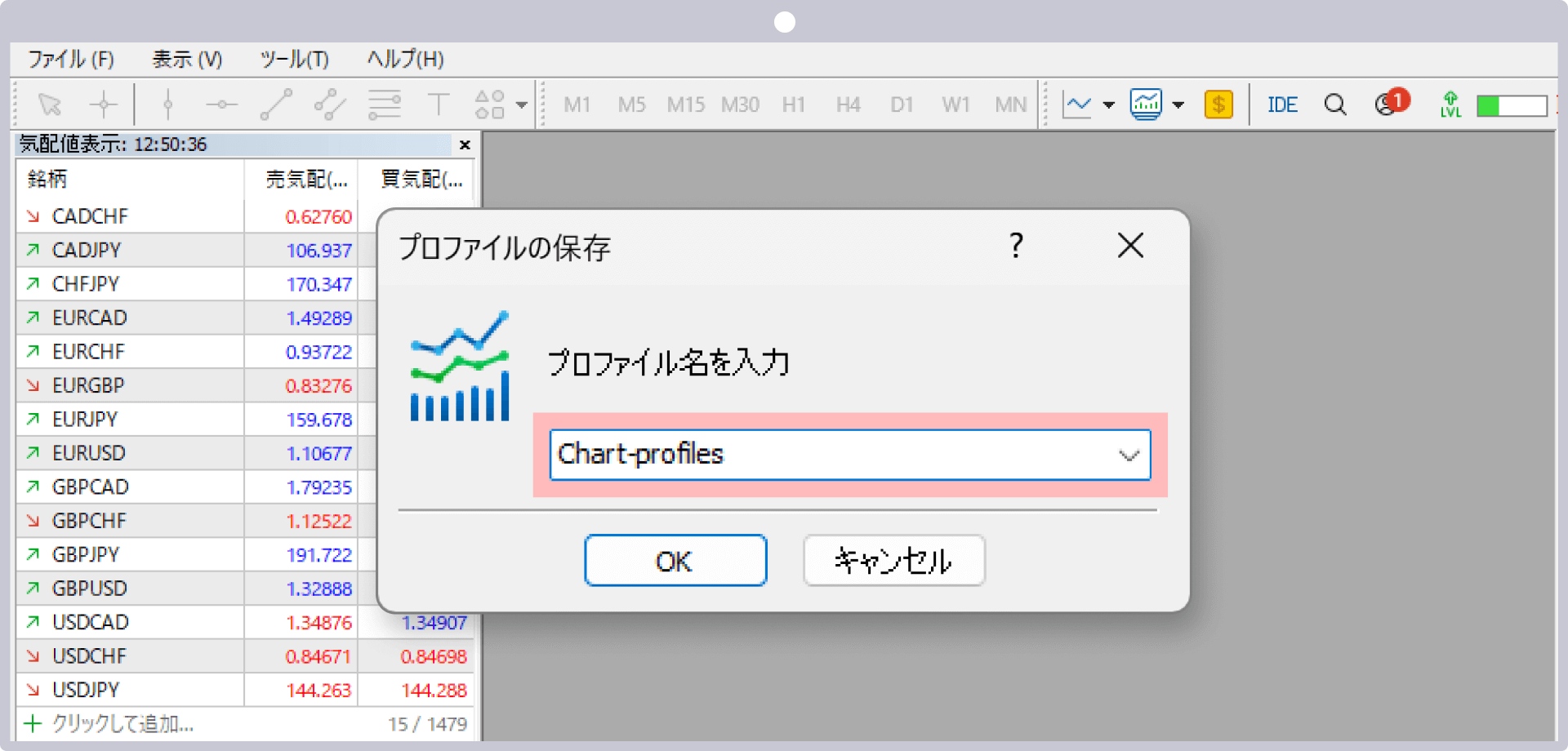Click the green connection level bar

click(1512, 105)
